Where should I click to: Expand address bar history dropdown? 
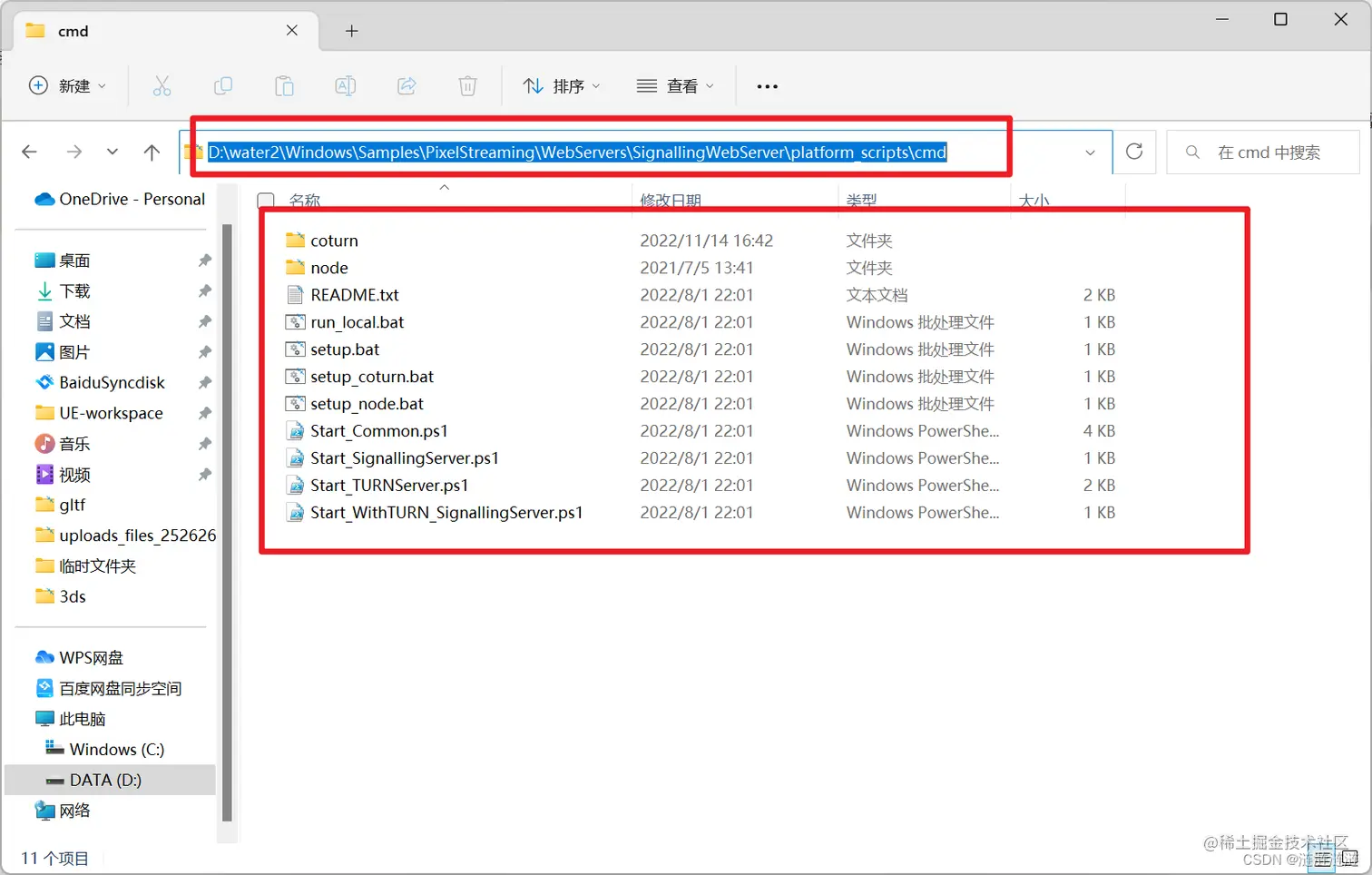pyautogui.click(x=1090, y=152)
